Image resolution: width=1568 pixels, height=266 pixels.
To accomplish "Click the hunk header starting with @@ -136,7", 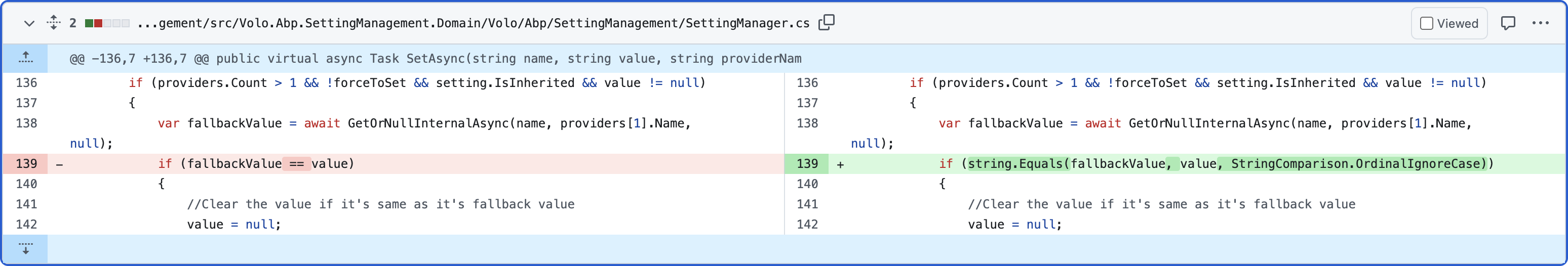I will pyautogui.click(x=435, y=59).
